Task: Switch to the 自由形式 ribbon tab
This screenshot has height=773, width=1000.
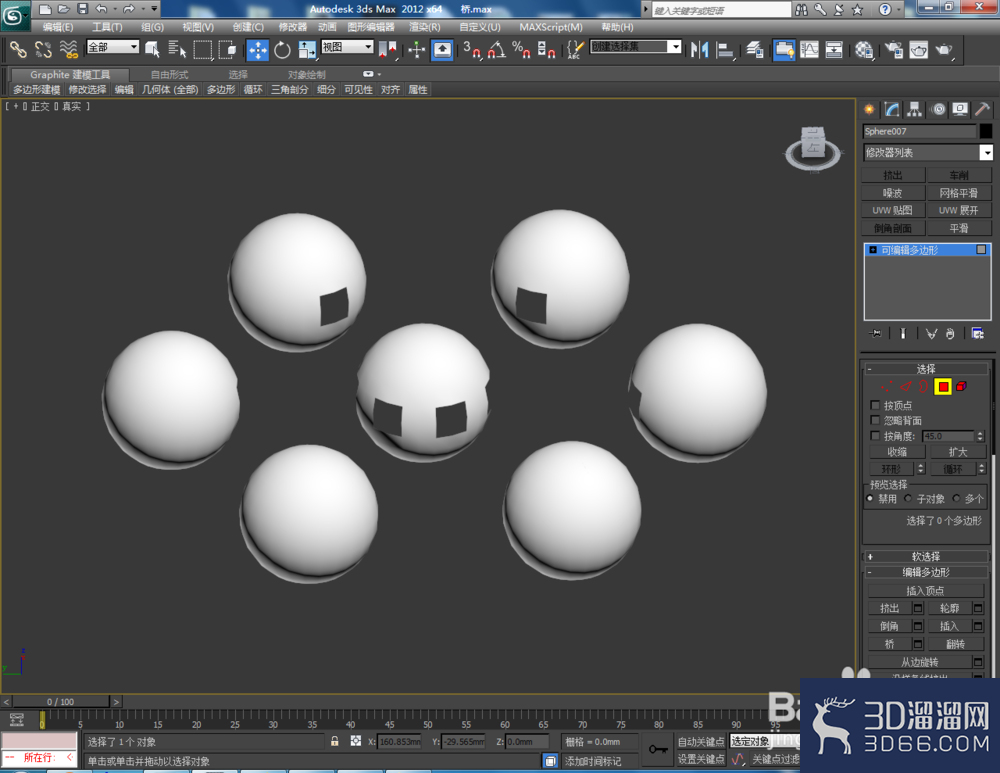Action: 170,75
